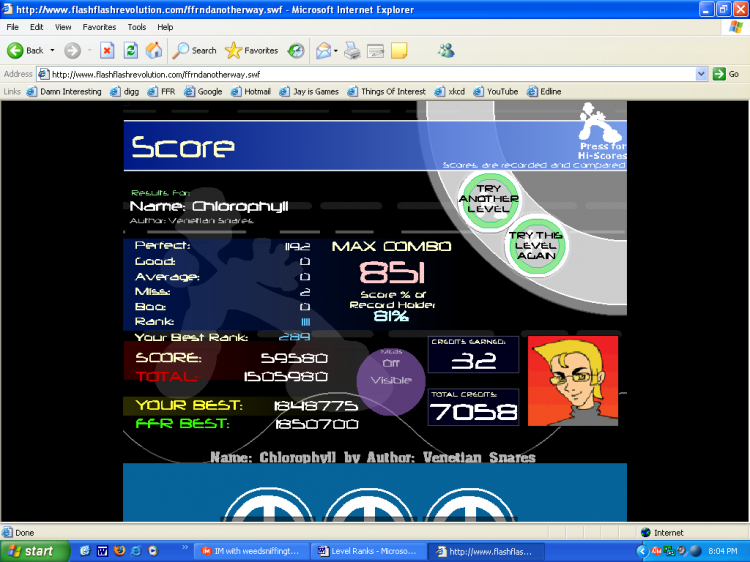Click Try This Level Again button
The height and width of the screenshot is (562, 750).
coord(535,246)
